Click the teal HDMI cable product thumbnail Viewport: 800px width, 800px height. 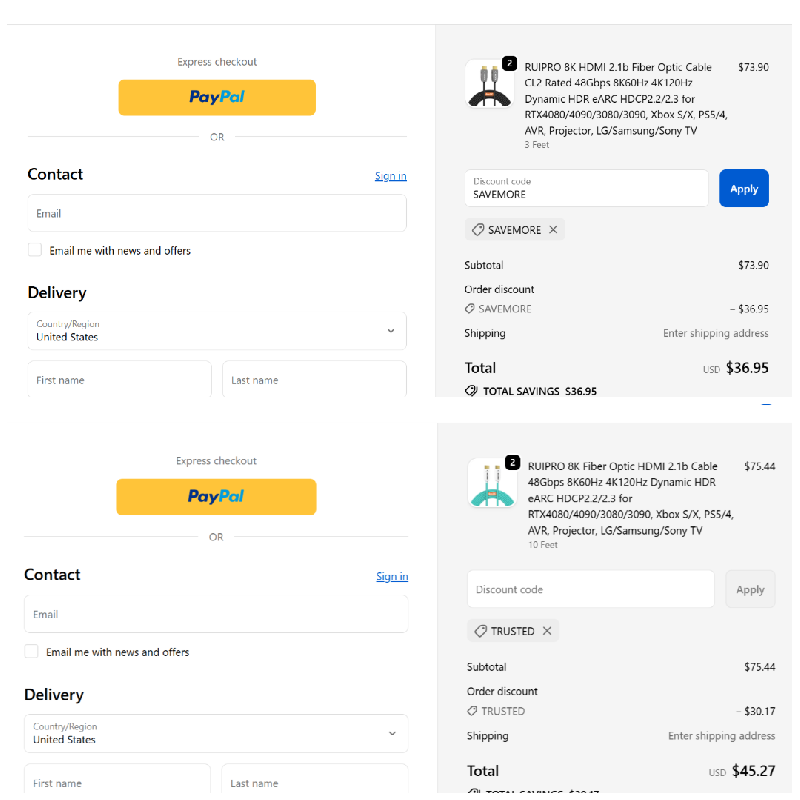coord(492,485)
